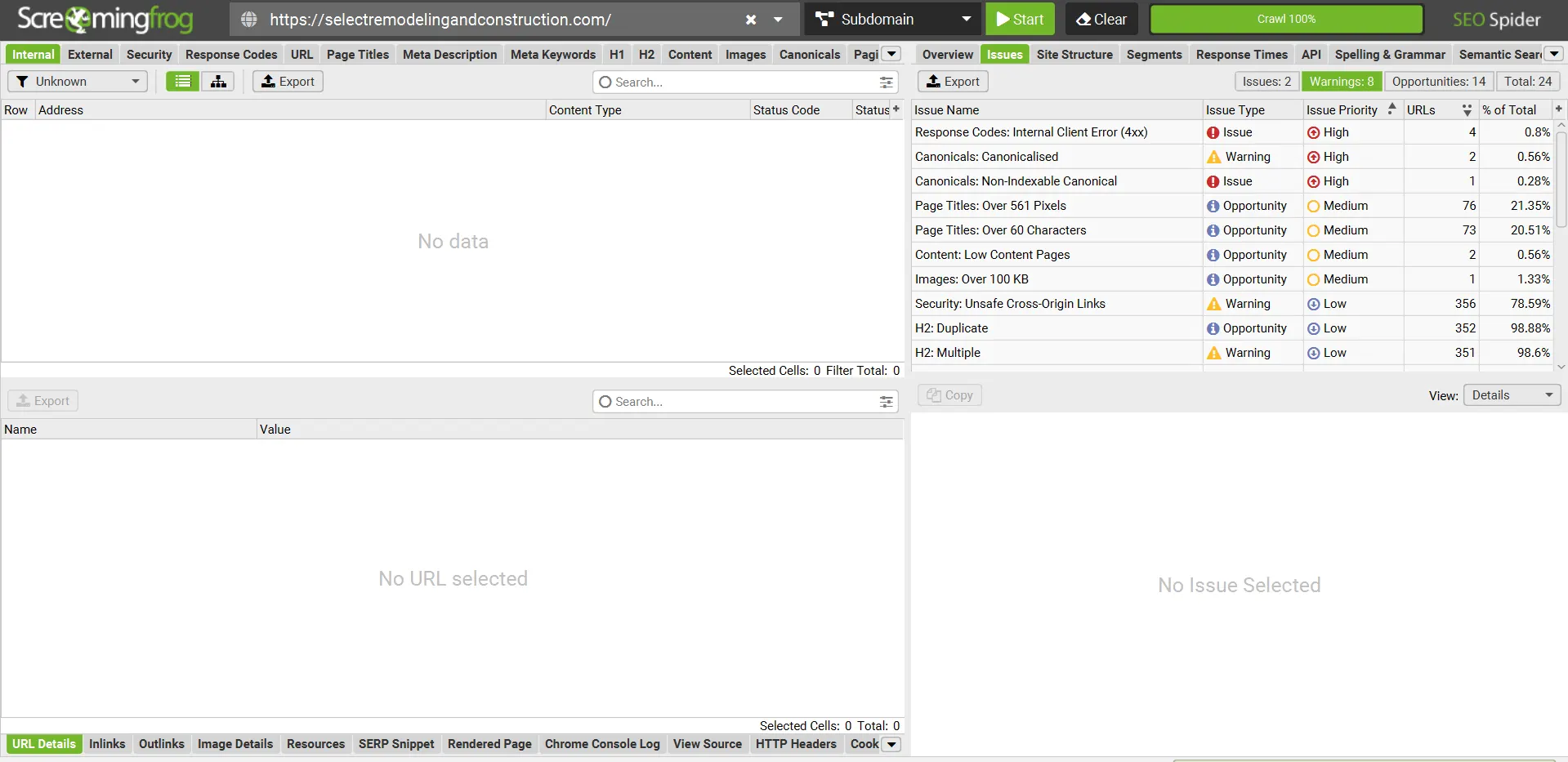Select Images: Over 100 KB row
Image resolution: width=1568 pixels, height=762 pixels.
pyautogui.click(x=1232, y=279)
